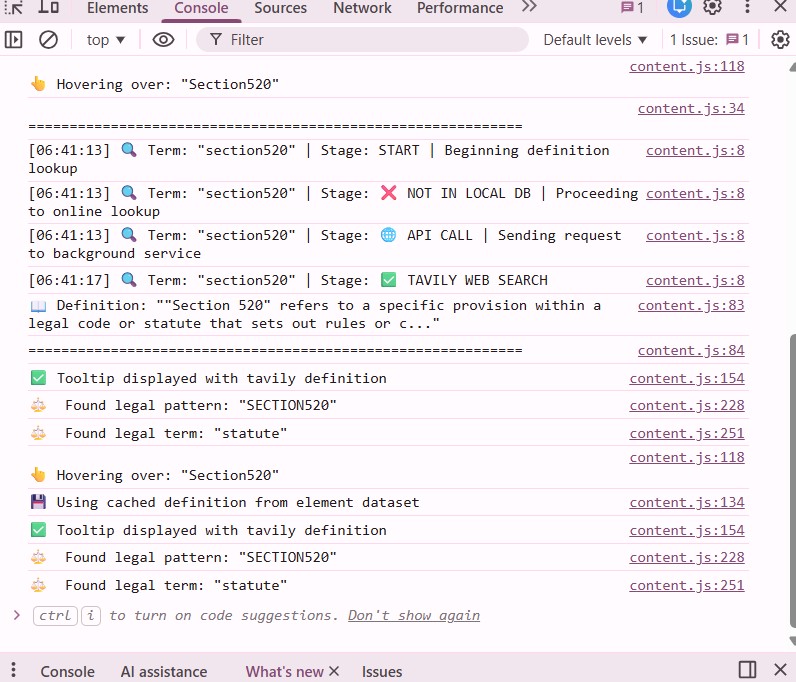The width and height of the screenshot is (796, 682).
Task: Open the content.js:134 source link
Action: [687, 502]
